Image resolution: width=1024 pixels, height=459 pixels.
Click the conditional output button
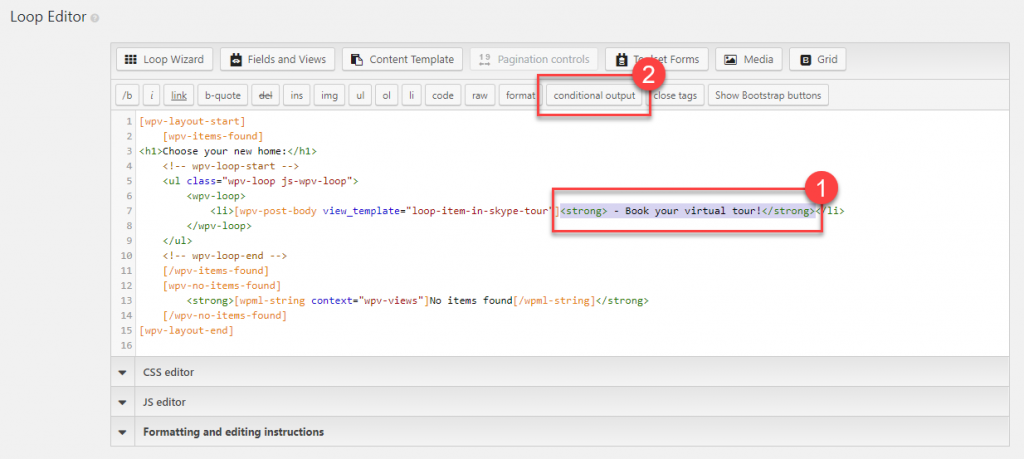point(594,95)
